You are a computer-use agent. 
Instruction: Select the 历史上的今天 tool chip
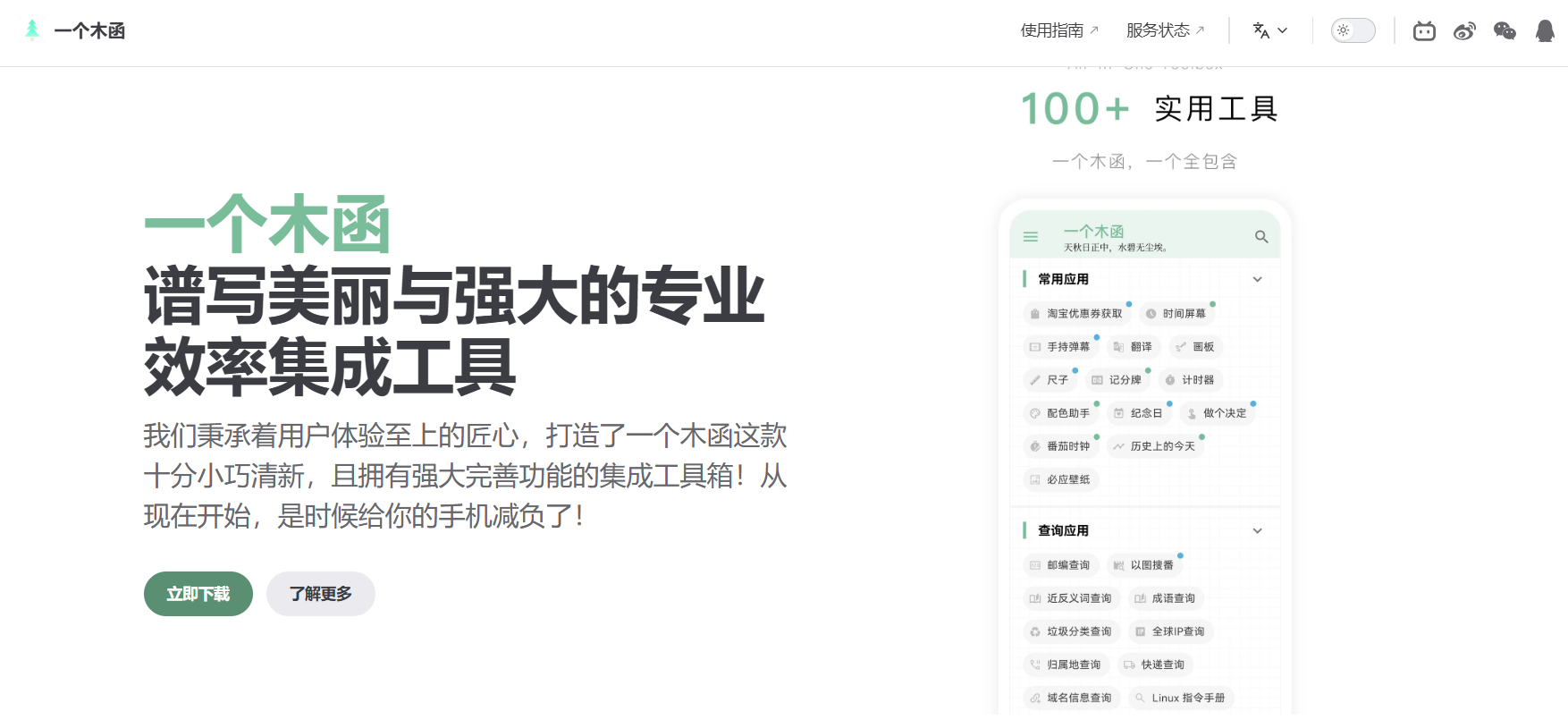pyautogui.click(x=1155, y=446)
